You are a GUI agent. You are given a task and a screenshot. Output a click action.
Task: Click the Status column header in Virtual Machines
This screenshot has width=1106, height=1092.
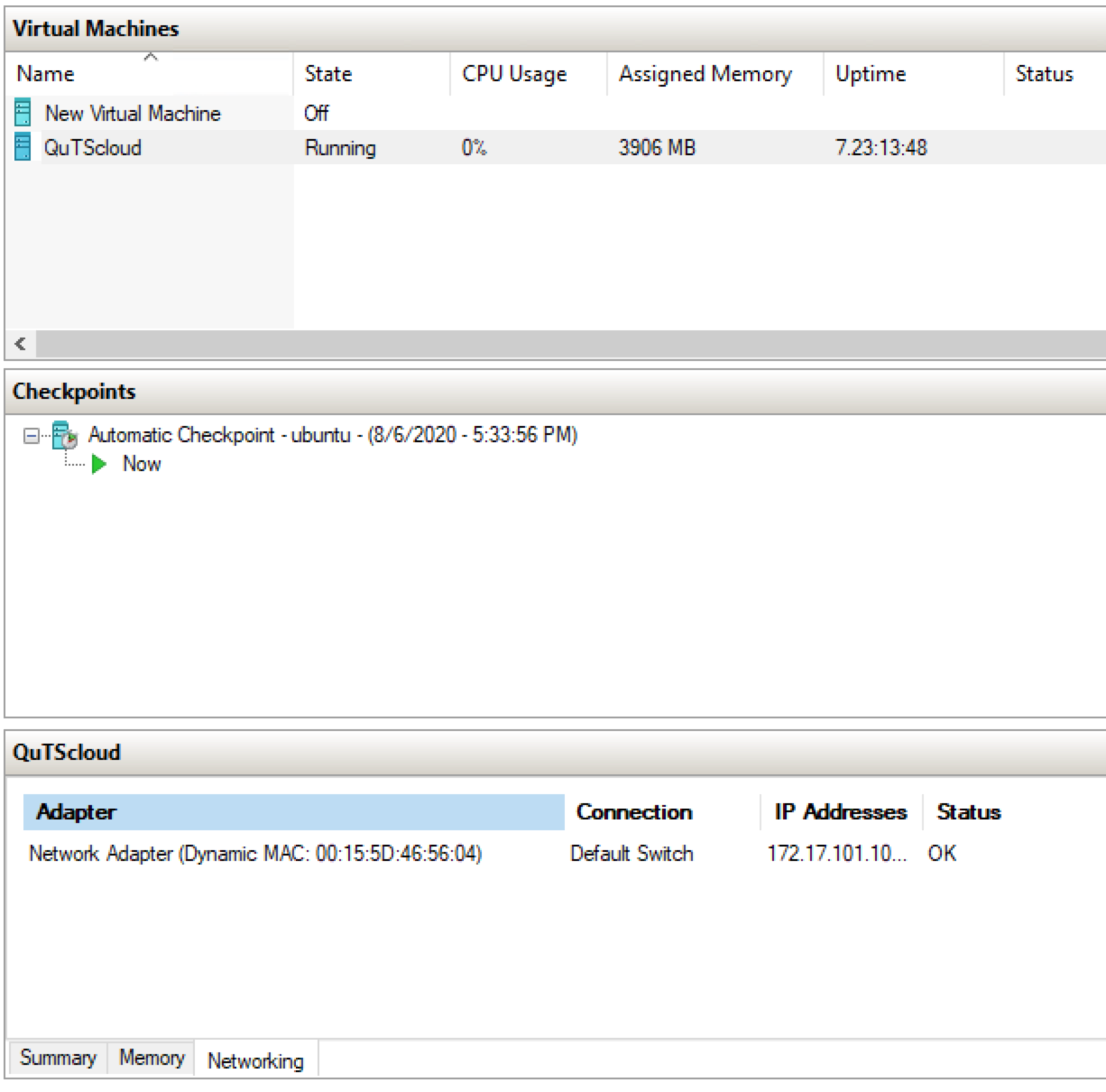point(1055,74)
